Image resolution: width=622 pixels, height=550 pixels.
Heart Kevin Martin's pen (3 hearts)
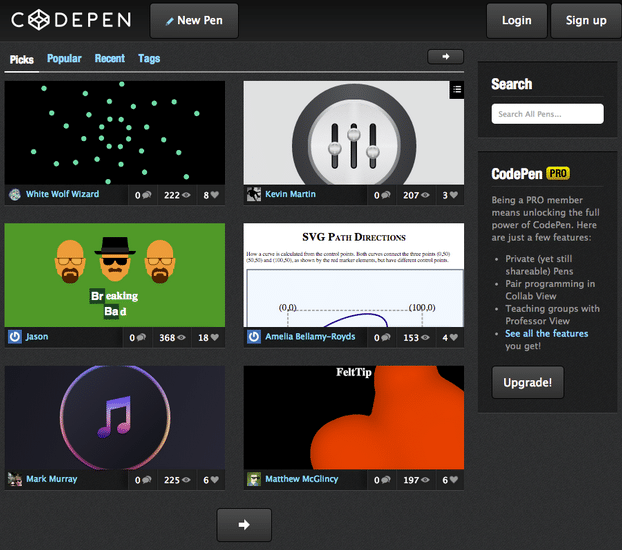coord(450,195)
